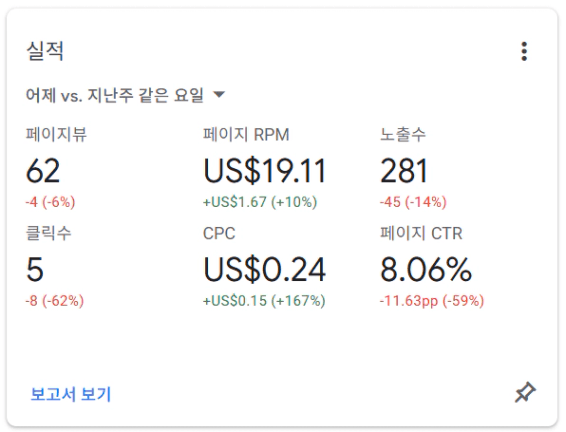566x432 pixels.
Task: Open the 어제 vs. 지난주 같은 요일 selector
Action: click(x=125, y=95)
